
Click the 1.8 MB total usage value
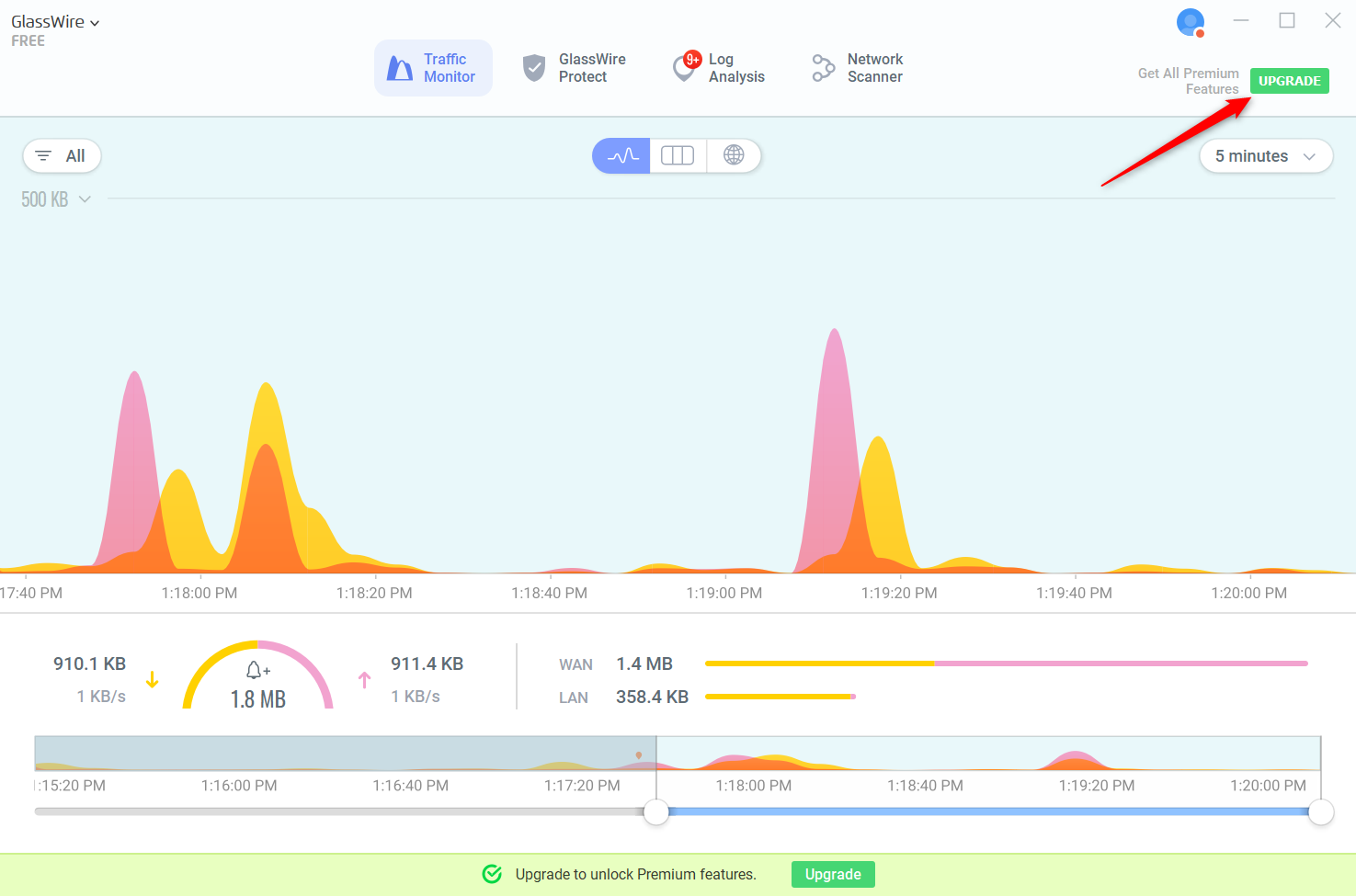click(258, 699)
